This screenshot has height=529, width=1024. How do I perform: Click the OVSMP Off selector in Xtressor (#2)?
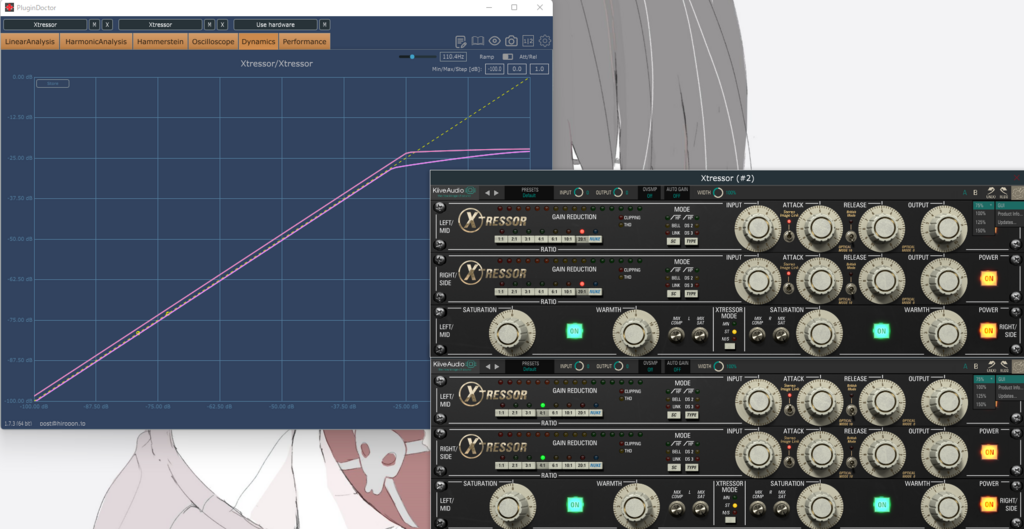click(649, 193)
